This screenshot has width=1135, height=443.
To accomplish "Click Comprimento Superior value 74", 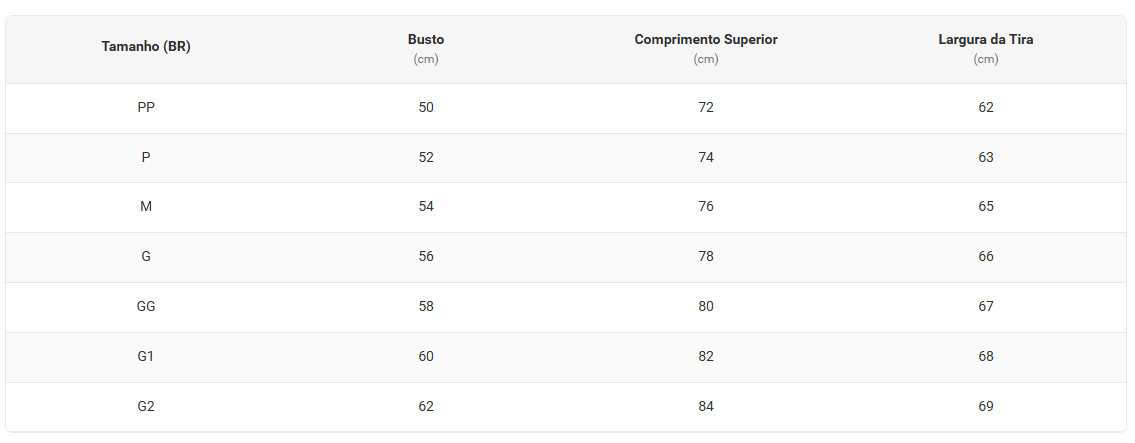I will 706,157.
